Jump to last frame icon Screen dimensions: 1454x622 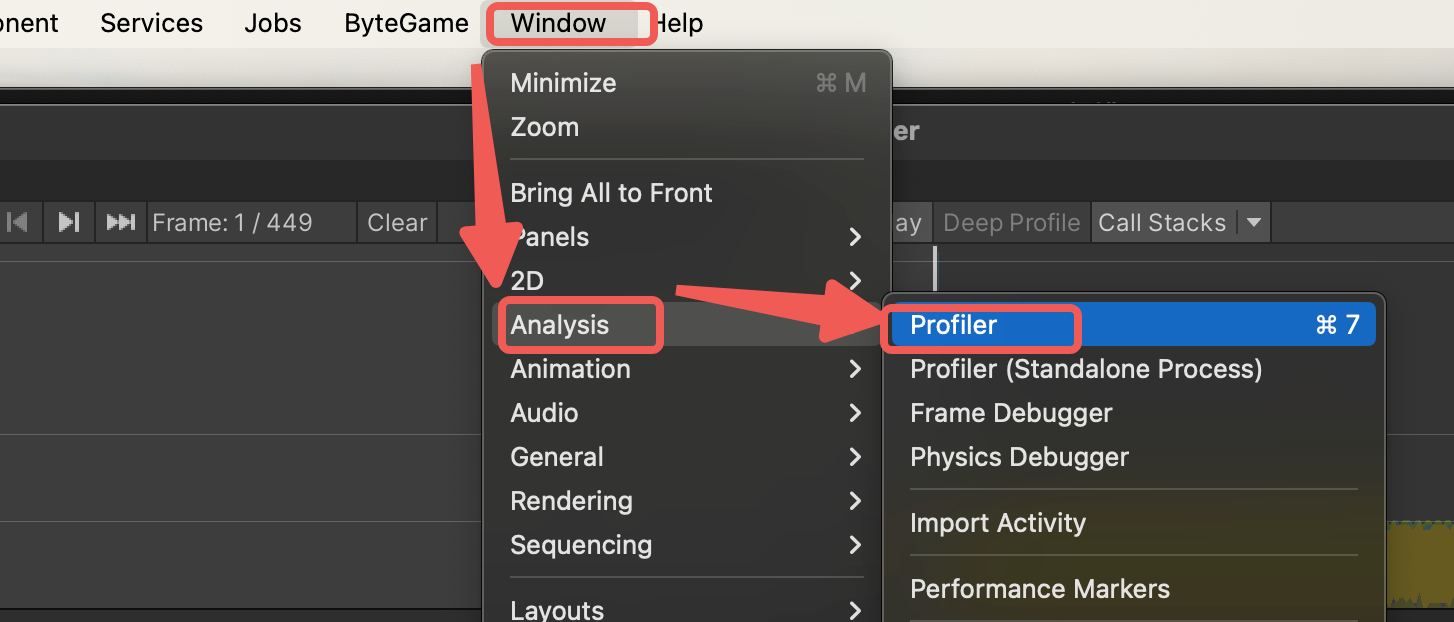(x=120, y=222)
